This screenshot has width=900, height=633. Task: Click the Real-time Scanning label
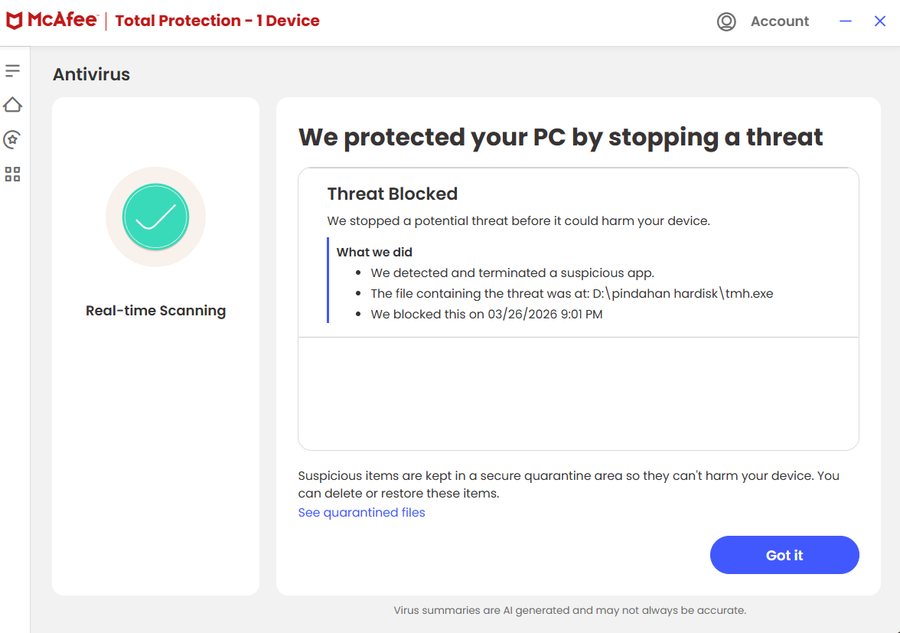[x=156, y=311]
